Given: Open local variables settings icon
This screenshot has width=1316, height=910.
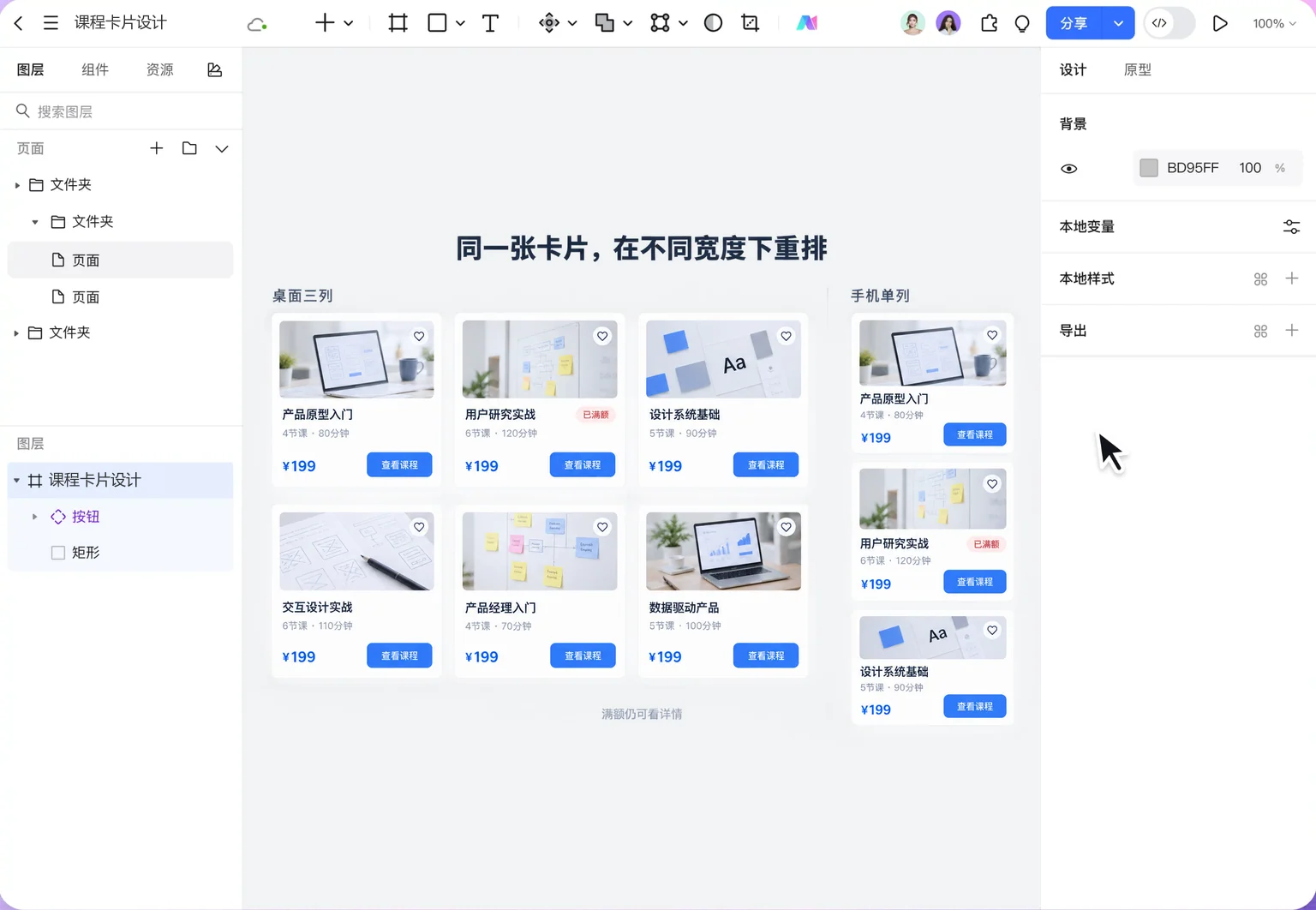Looking at the screenshot, I should (x=1291, y=227).
